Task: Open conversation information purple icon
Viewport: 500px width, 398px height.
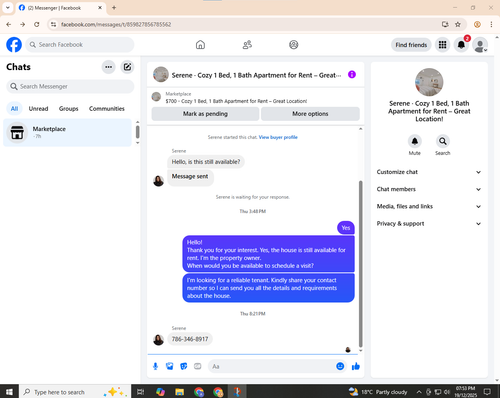Action: click(352, 74)
